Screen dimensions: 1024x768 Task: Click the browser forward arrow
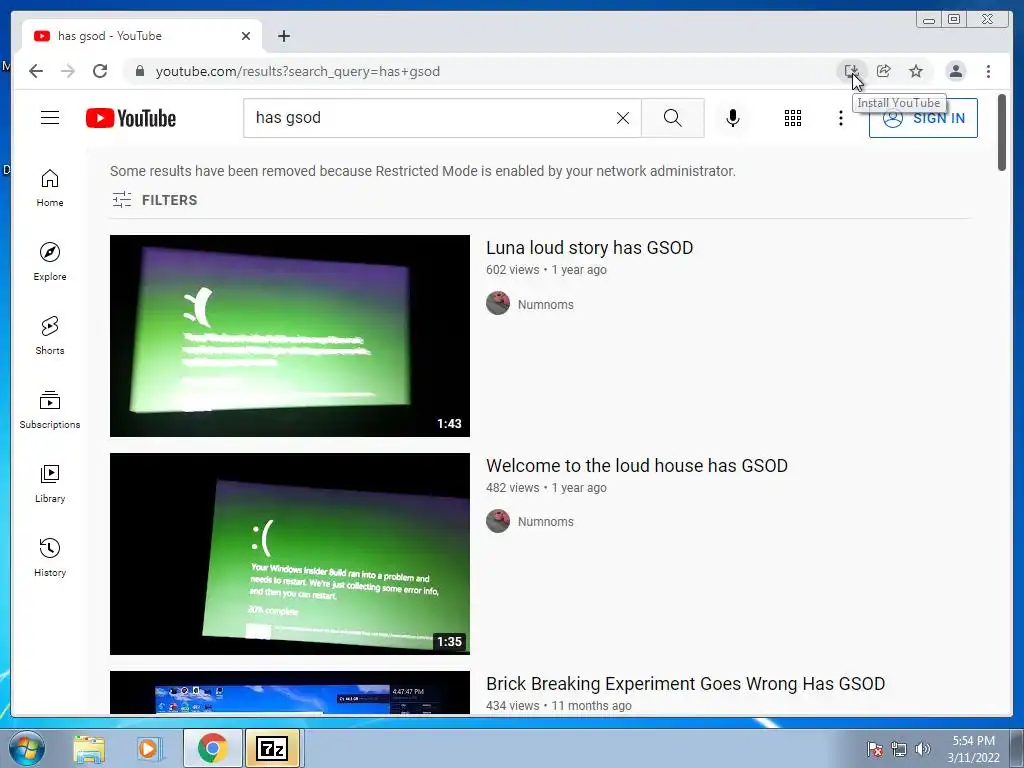coord(68,71)
